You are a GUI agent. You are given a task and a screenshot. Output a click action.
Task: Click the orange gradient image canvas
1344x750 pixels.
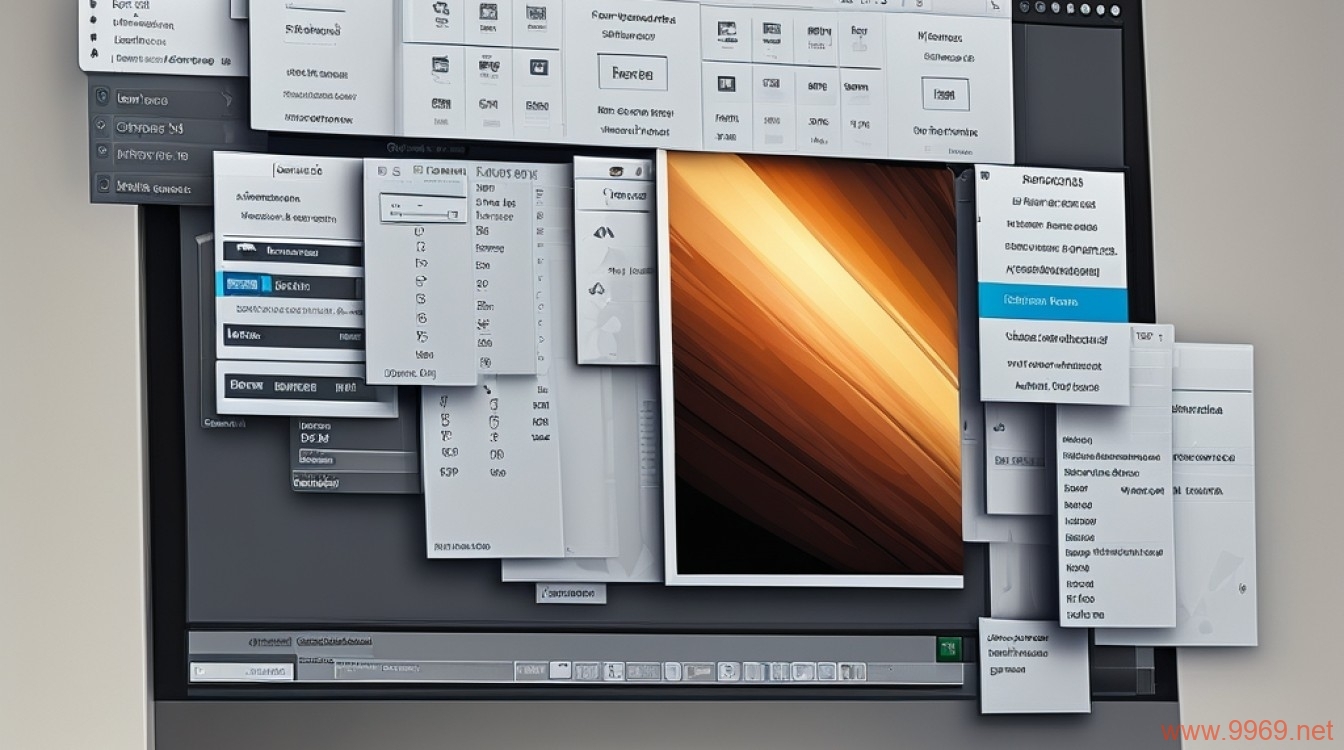pos(813,365)
